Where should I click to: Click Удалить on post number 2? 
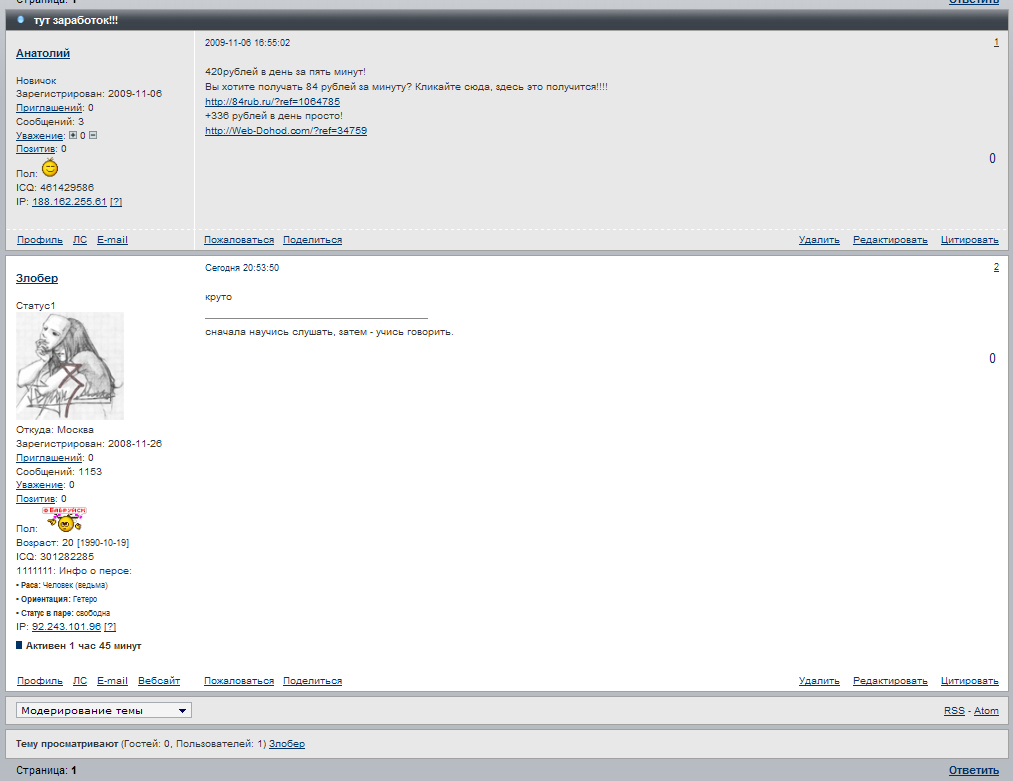click(x=819, y=681)
